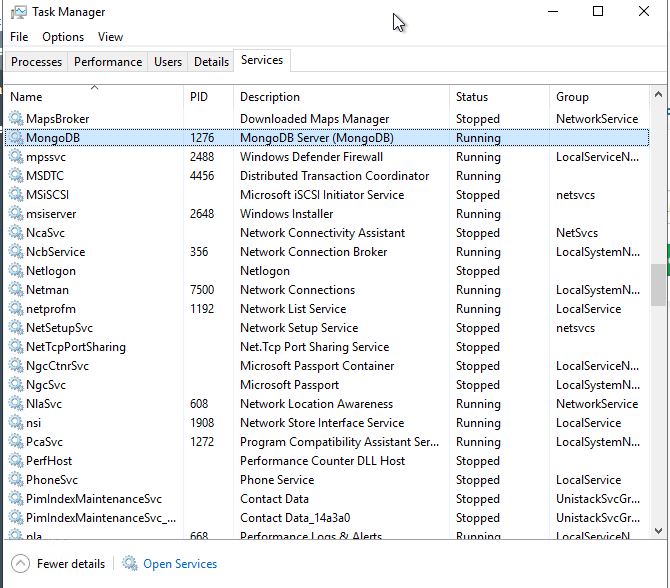This screenshot has height=588, width=670.
Task: Select Distributed Transaction Coordinator description
Action: coord(335,176)
